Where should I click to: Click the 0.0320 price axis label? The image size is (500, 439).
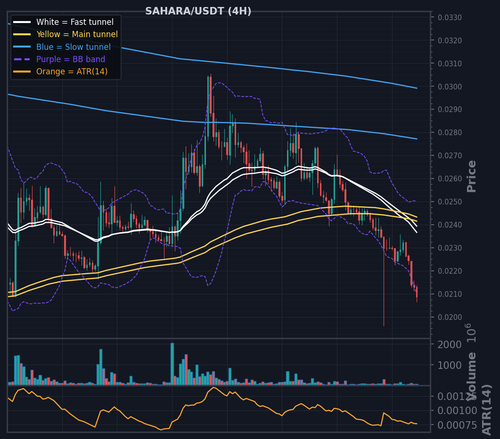(450, 41)
